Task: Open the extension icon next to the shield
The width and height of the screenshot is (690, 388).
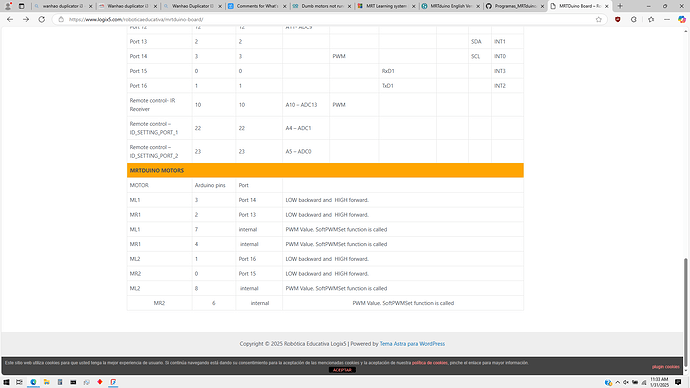Action: [x=634, y=19]
